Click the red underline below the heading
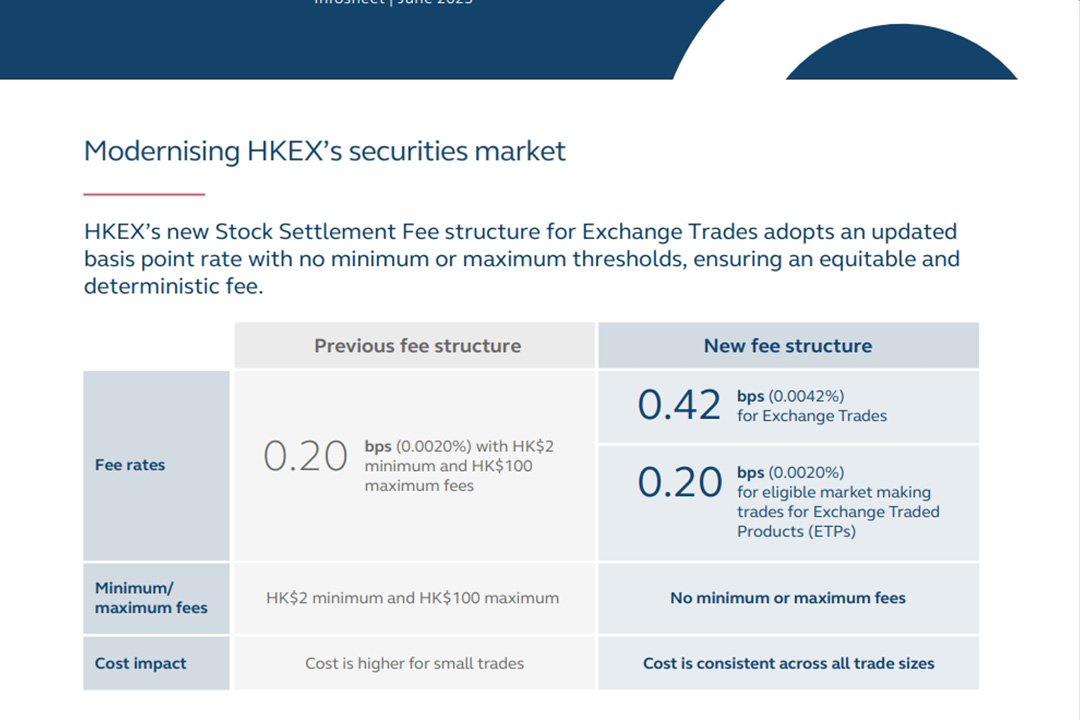This screenshot has height=720, width=1080. pos(144,194)
